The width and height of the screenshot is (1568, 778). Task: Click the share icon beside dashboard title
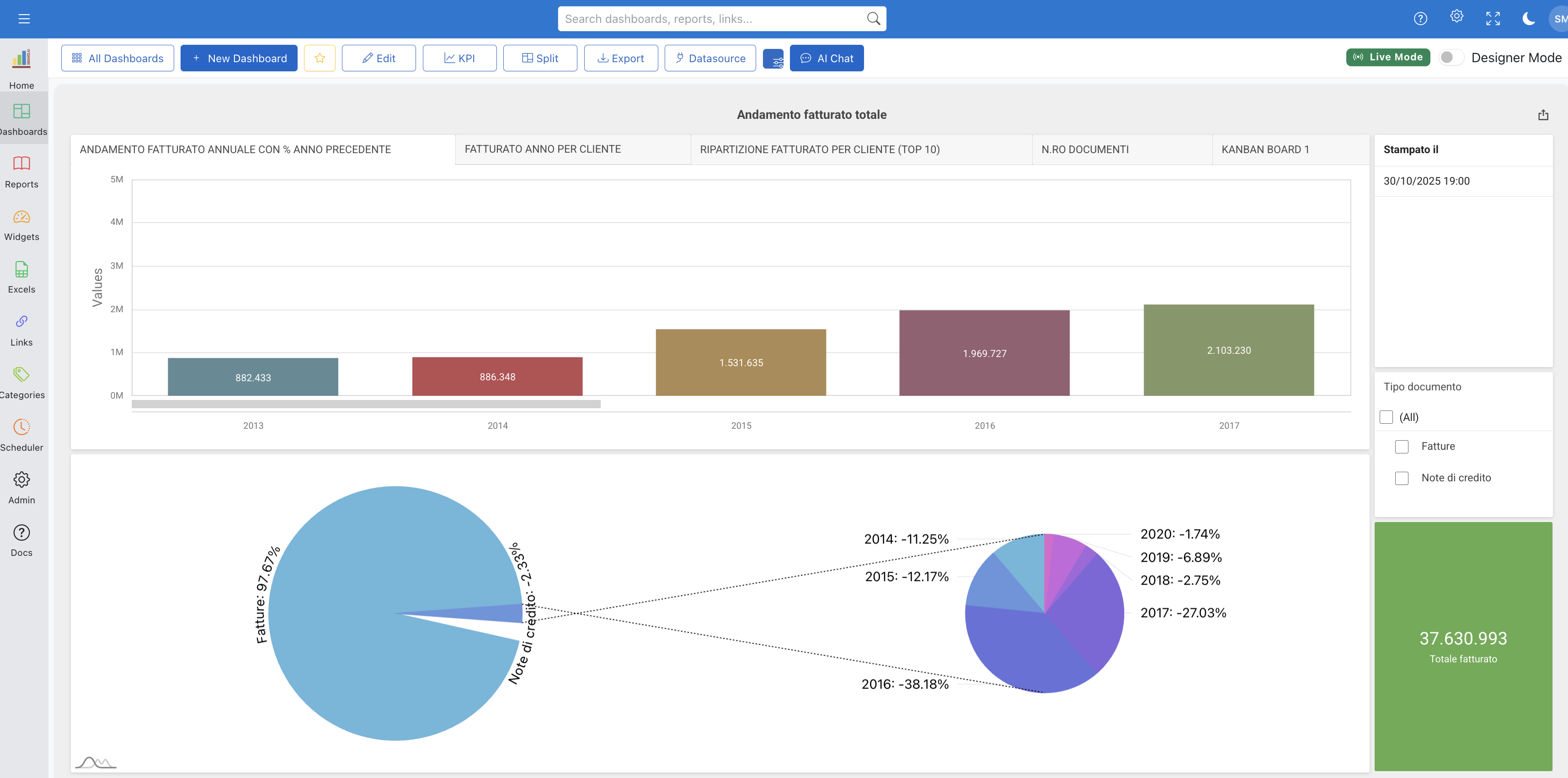pyautogui.click(x=1543, y=114)
